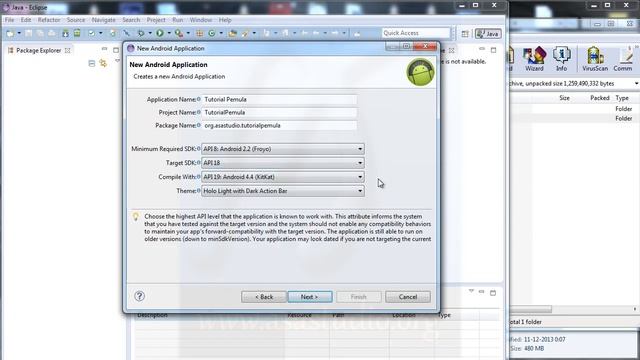Click the help question mark icon in dialog
The width and height of the screenshot is (640, 360).
click(140, 296)
